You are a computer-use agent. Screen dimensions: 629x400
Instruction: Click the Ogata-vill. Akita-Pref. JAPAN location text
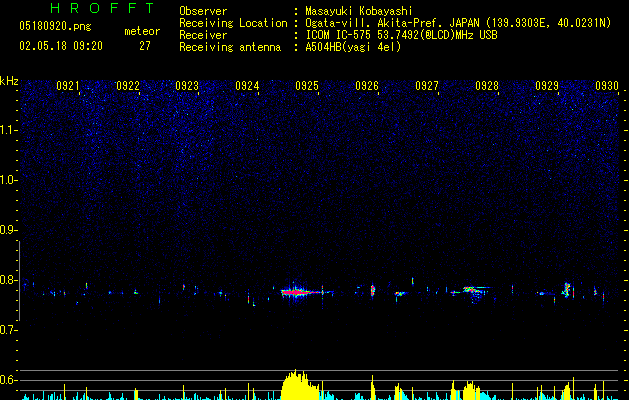click(x=458, y=23)
